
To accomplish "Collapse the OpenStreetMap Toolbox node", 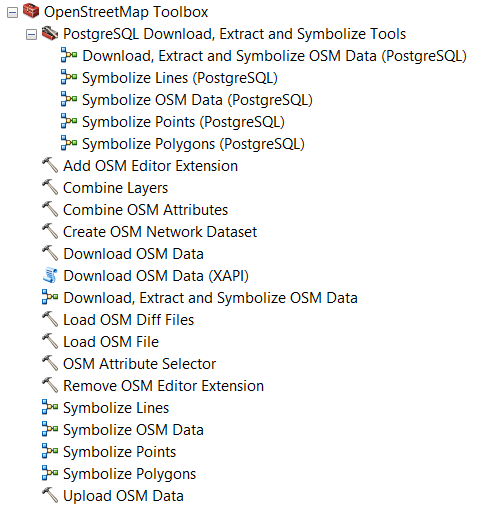I will click(12, 13).
